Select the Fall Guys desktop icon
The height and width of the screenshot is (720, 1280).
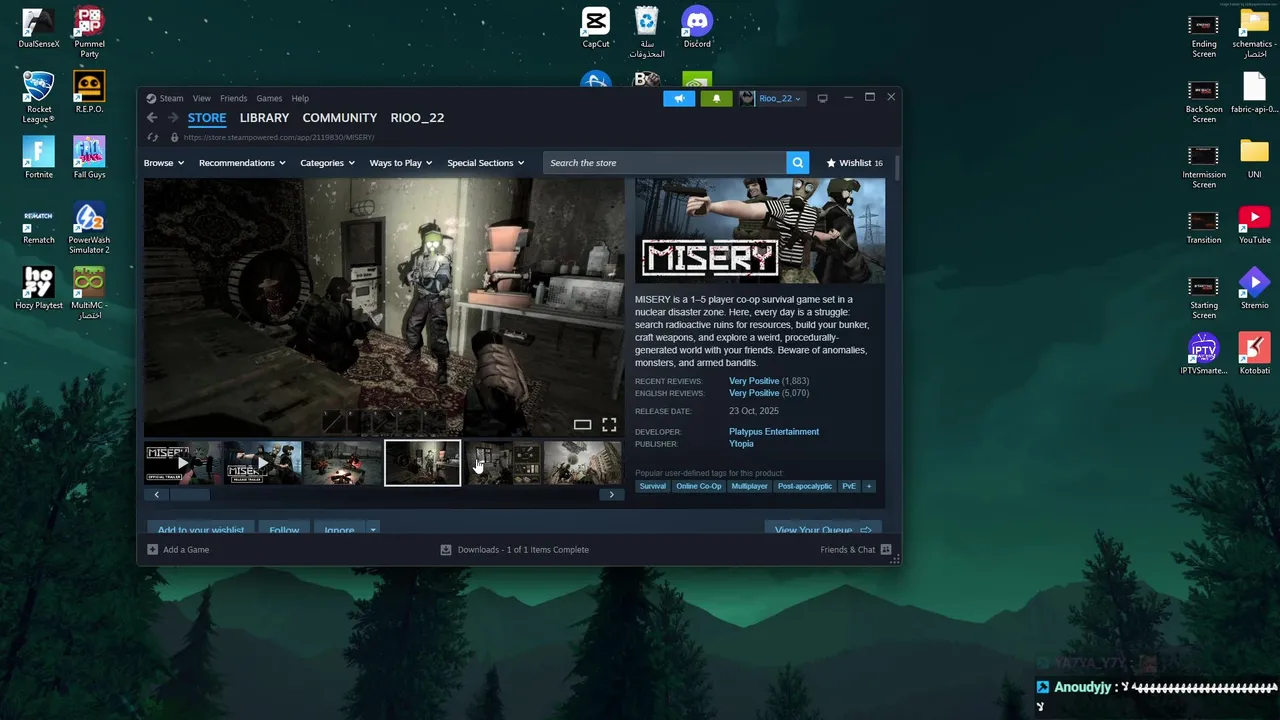click(x=89, y=158)
